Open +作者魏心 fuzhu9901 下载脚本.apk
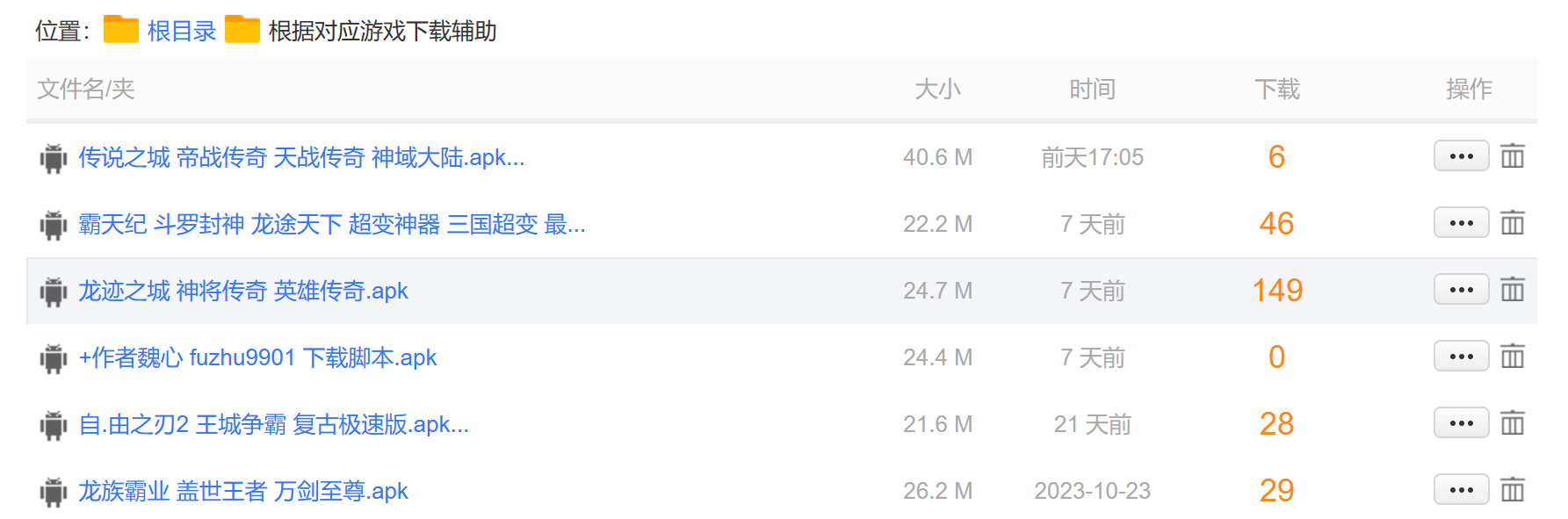Viewport: 1568px width, 519px height. tap(257, 357)
